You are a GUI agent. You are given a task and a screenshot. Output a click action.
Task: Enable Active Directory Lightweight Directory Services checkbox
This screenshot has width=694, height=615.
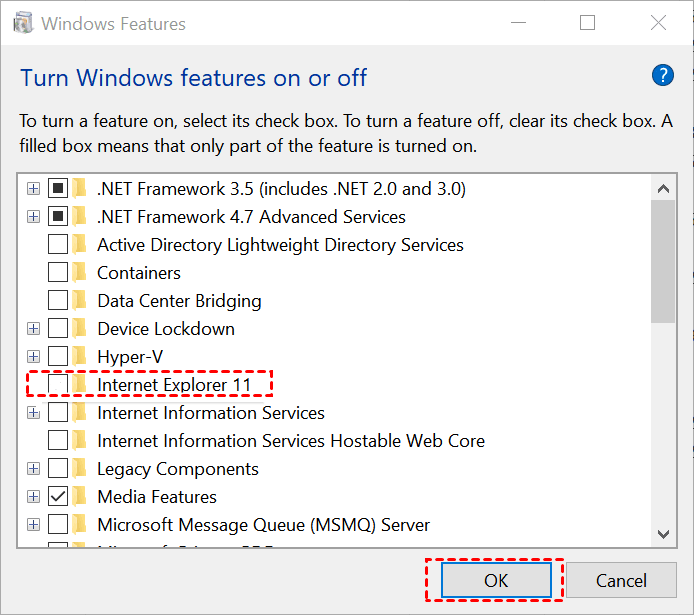coord(58,245)
